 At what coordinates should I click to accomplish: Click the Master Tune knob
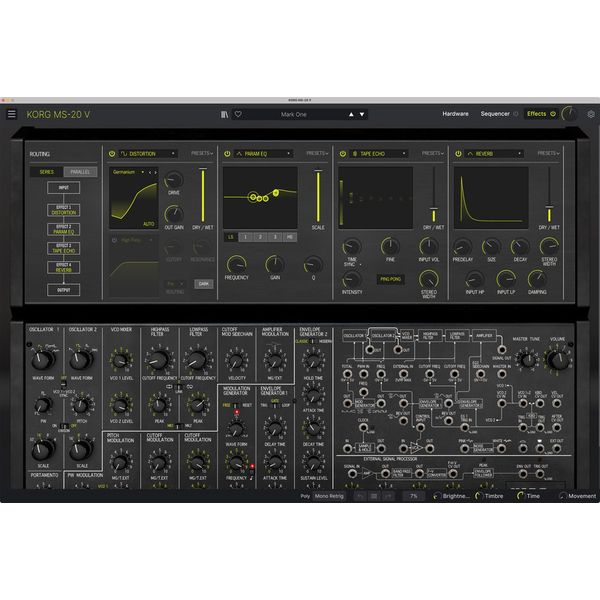coord(527,360)
